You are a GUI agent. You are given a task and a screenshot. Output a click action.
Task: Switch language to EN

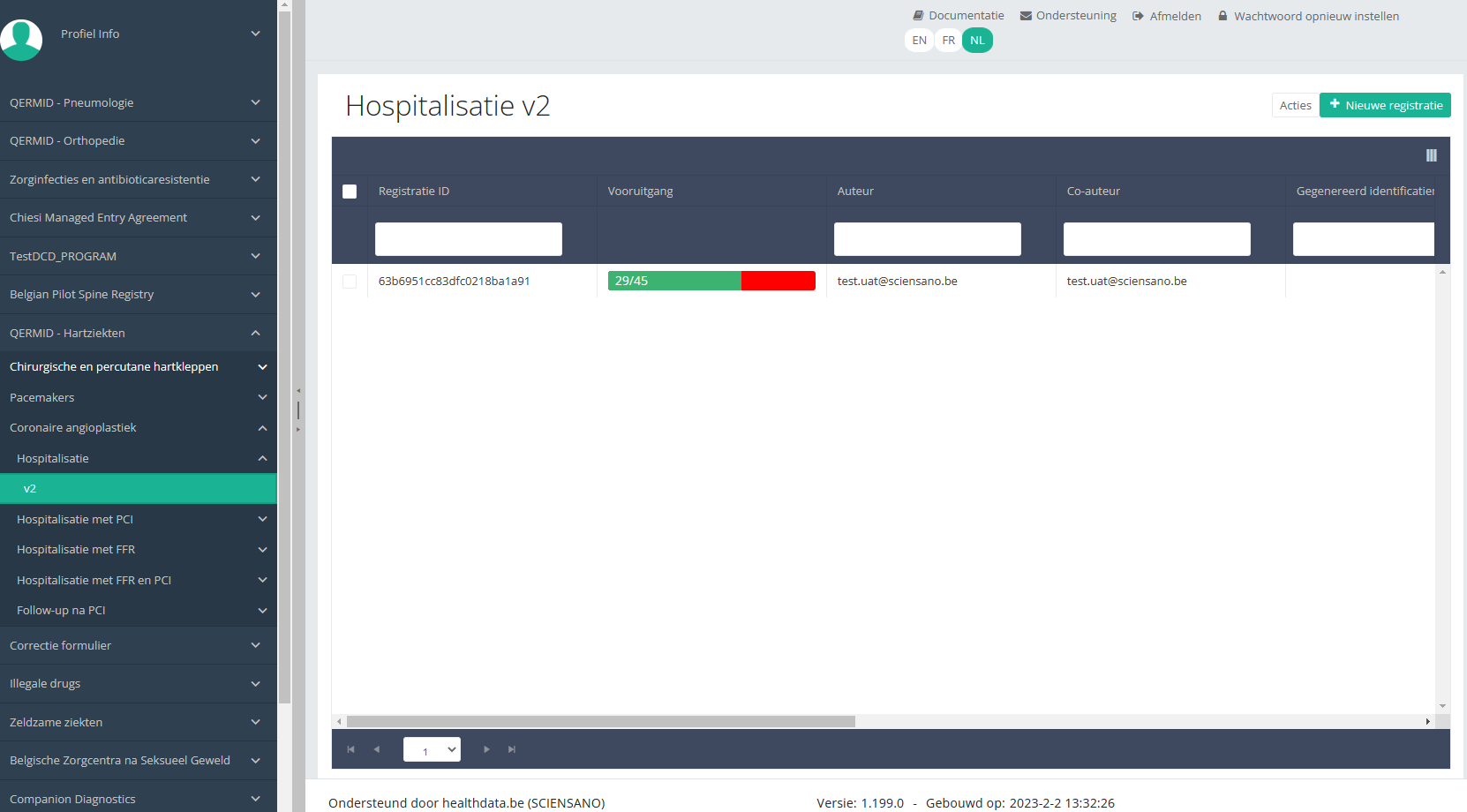tap(919, 41)
